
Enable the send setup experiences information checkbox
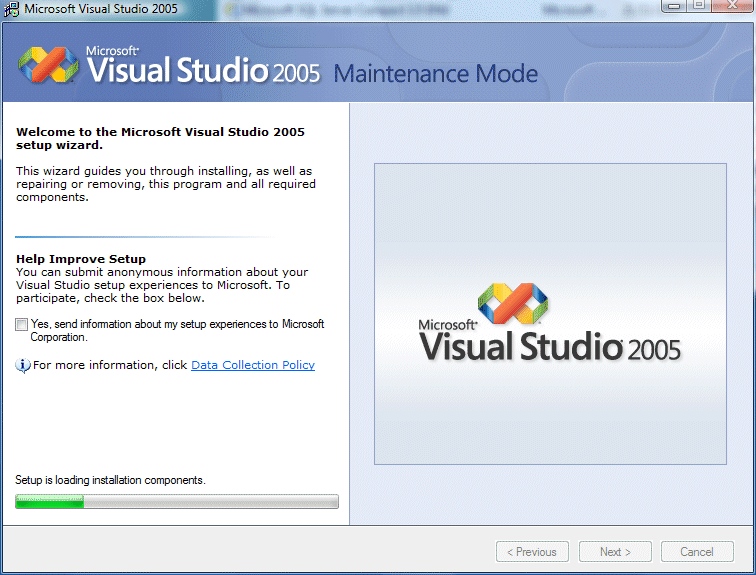click(x=21, y=324)
